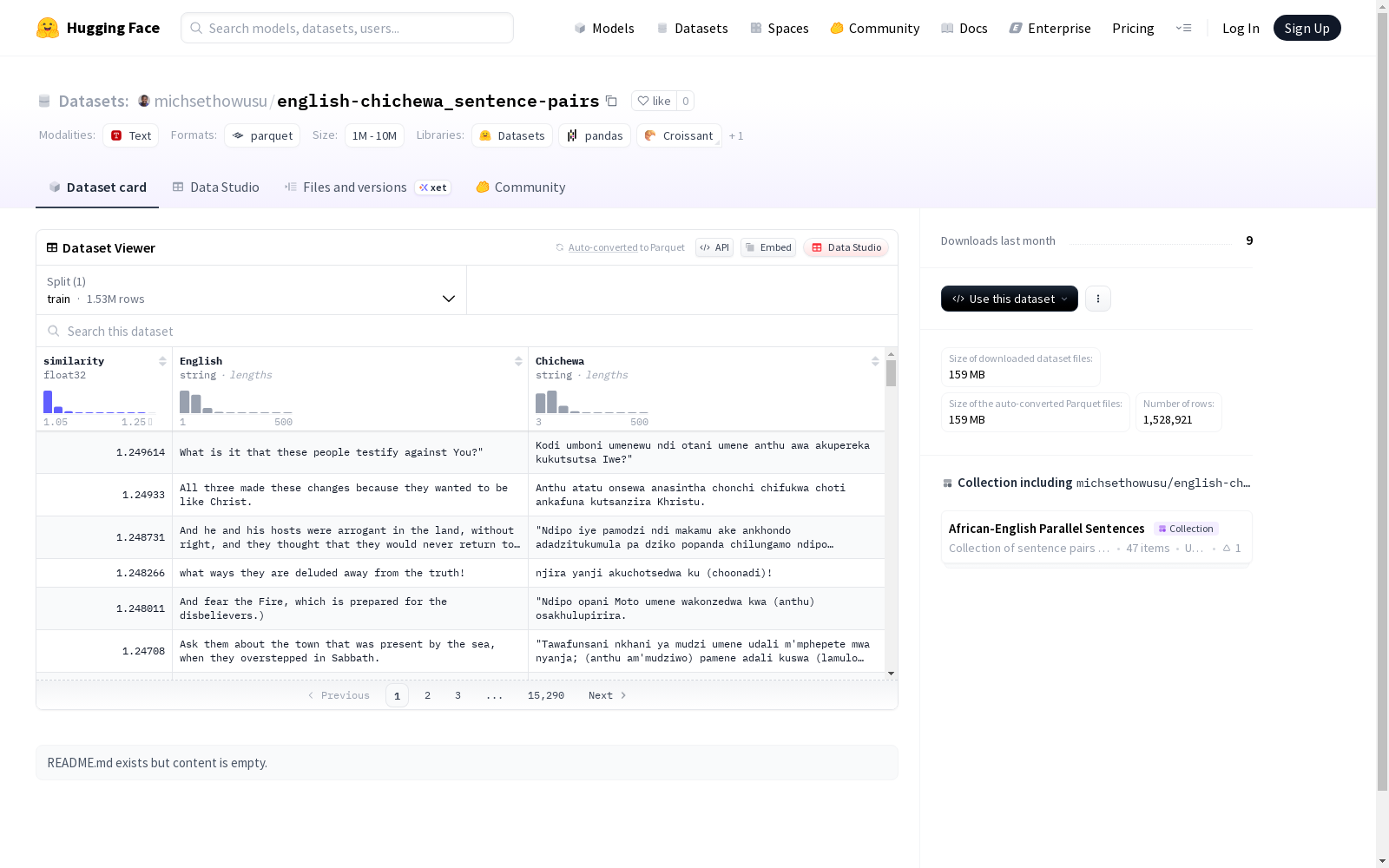Viewport: 1389px width, 868px height.
Task: Open the Dataset card tab
Action: tap(97, 187)
